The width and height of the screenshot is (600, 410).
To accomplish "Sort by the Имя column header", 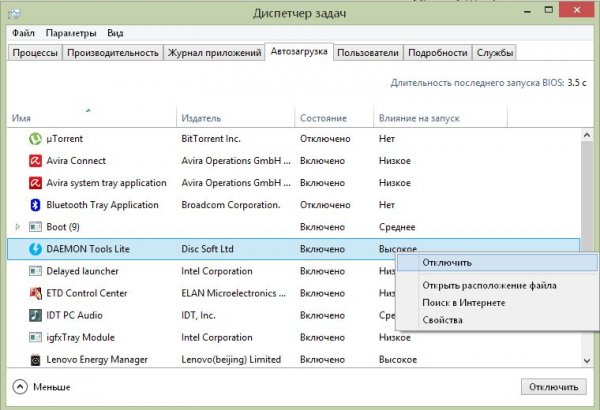I will (x=91, y=118).
